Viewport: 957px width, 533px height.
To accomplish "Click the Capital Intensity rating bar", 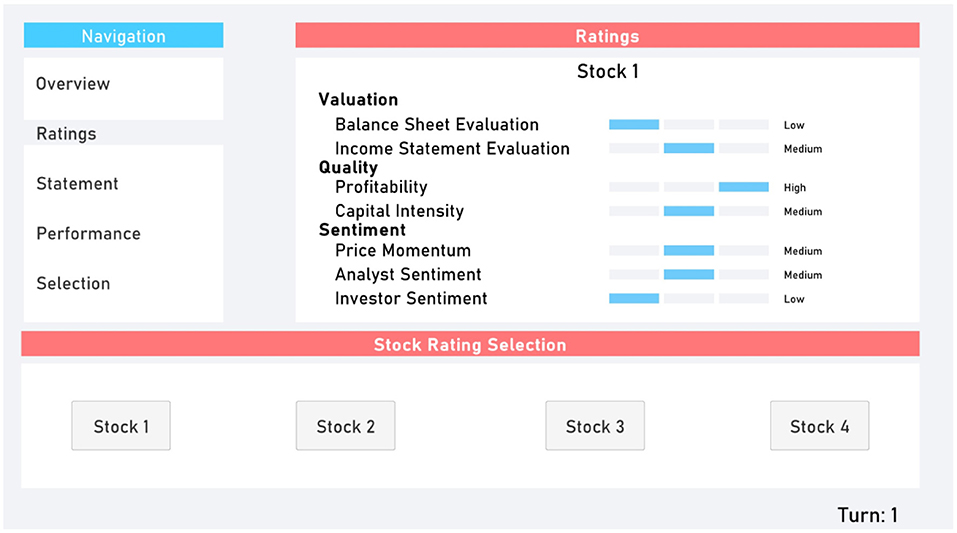I will (x=688, y=211).
